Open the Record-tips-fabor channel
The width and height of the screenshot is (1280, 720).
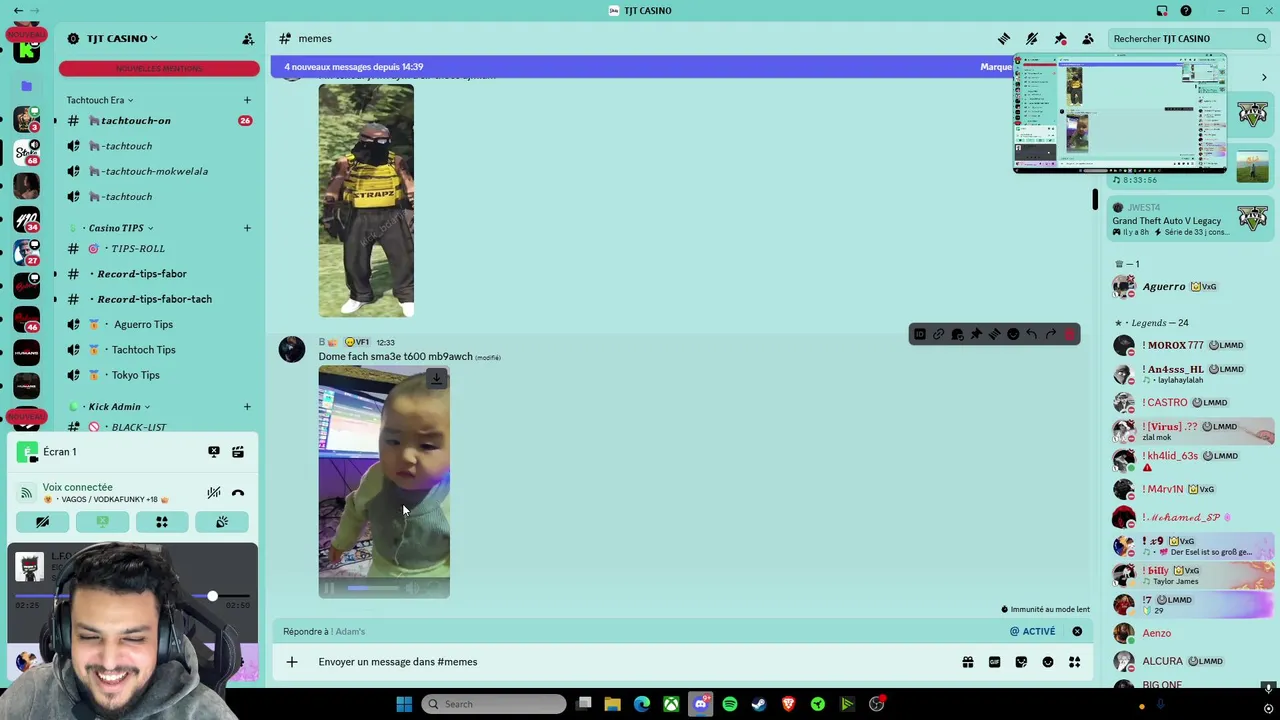click(x=158, y=273)
